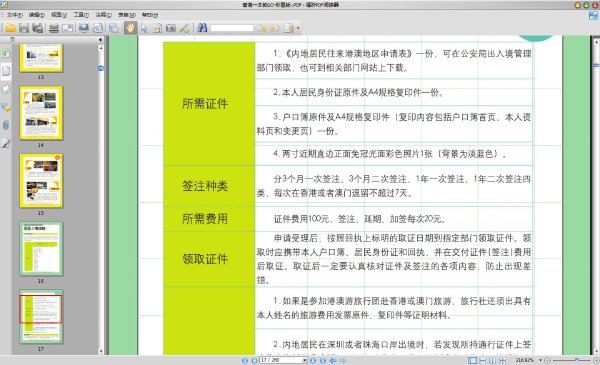Print the document with the printer icon
This screenshot has width=600, height=365.
pos(54,28)
